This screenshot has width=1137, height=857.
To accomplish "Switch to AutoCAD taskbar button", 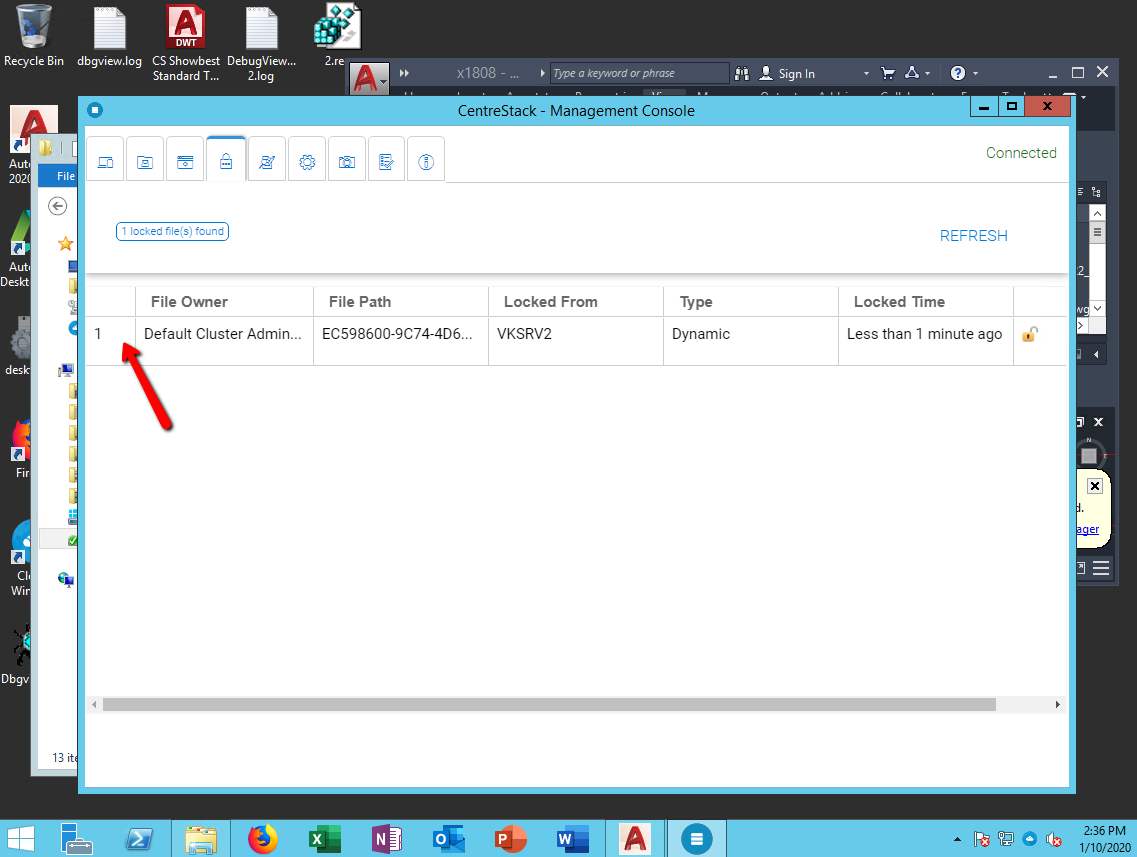I will click(634, 839).
